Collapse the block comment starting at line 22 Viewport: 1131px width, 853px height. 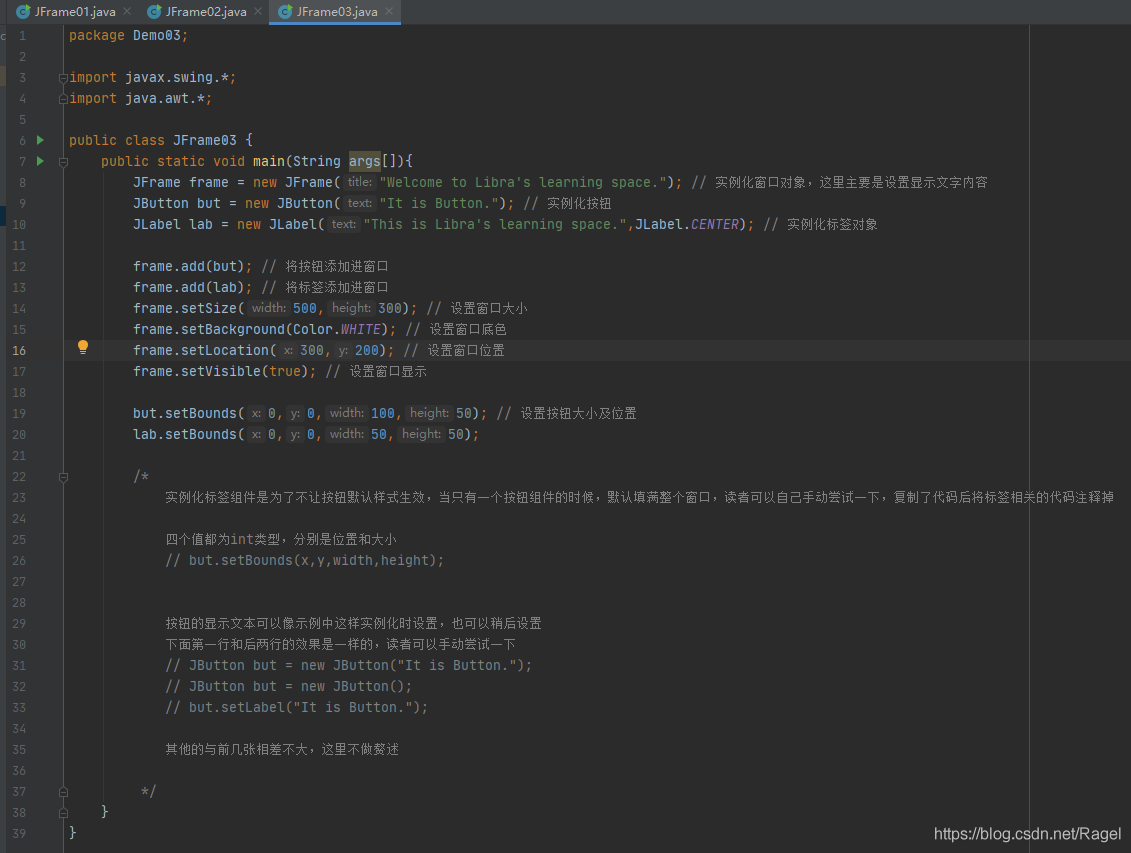(62, 476)
